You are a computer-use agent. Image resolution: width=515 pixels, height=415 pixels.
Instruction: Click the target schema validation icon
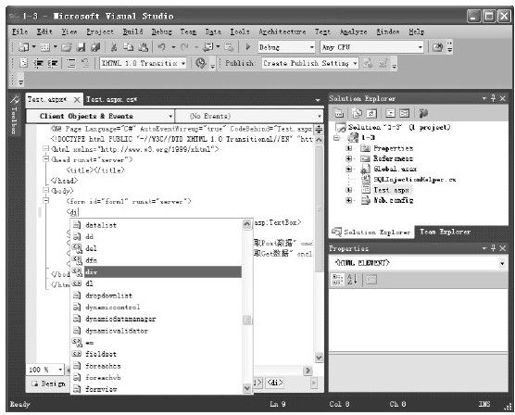pyautogui.click(x=201, y=63)
